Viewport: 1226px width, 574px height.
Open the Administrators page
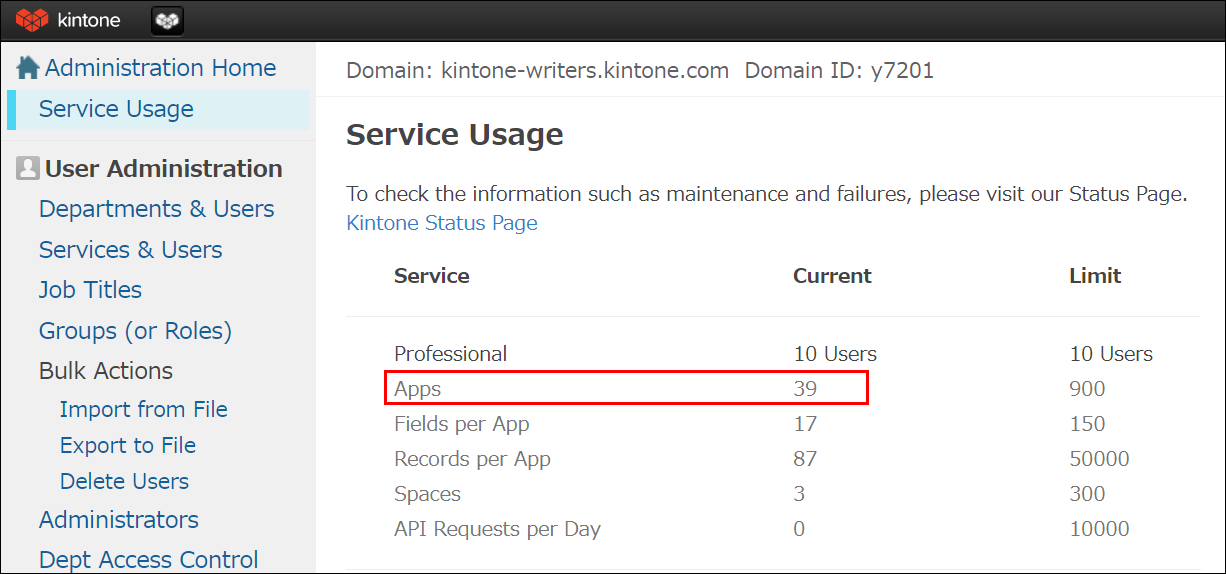118,520
